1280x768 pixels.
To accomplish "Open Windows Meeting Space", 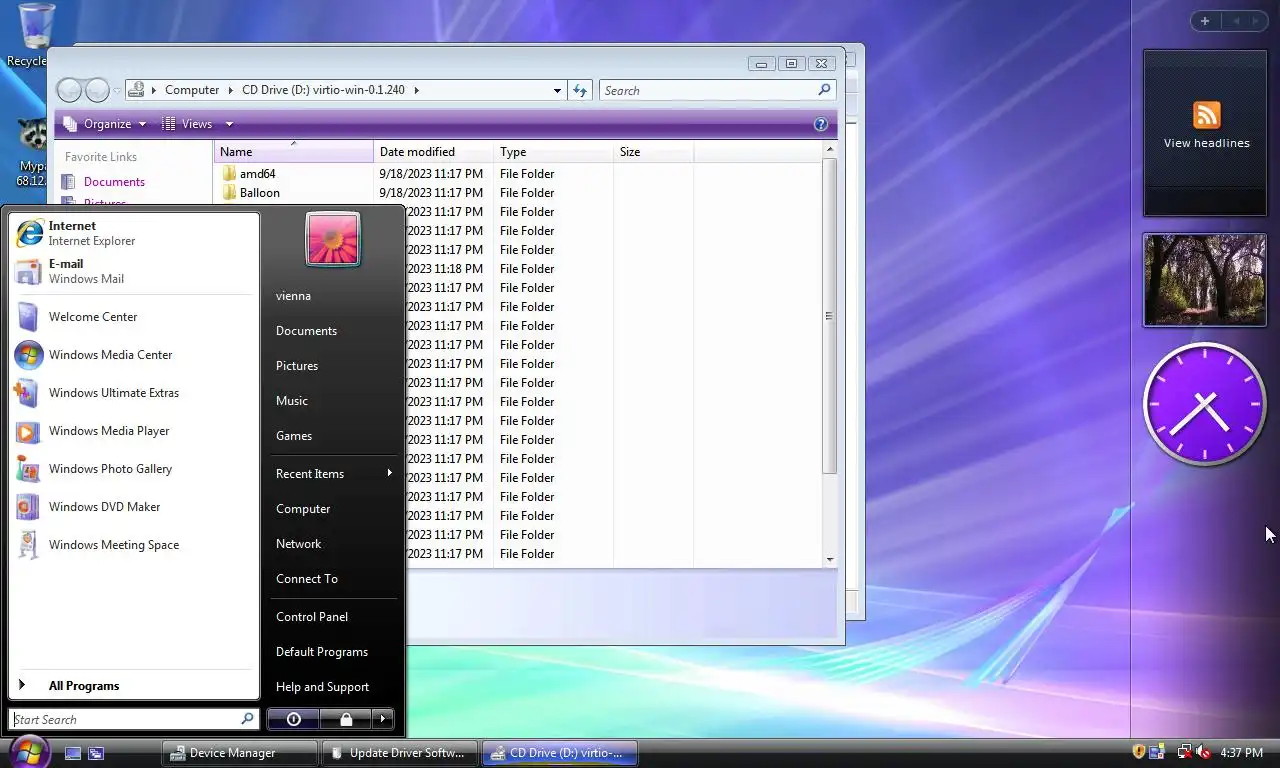I will tap(133, 545).
